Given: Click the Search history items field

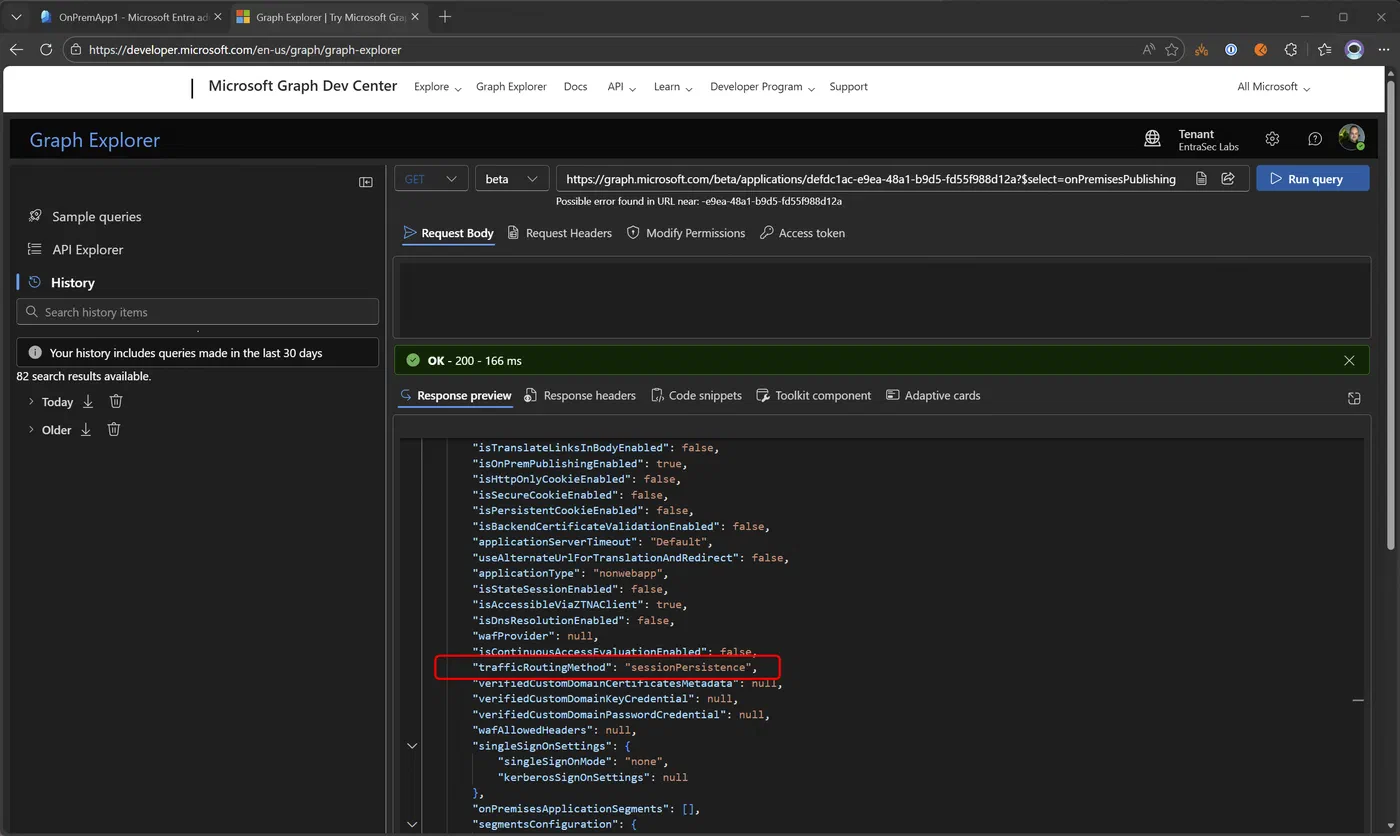Looking at the screenshot, I should (x=198, y=312).
